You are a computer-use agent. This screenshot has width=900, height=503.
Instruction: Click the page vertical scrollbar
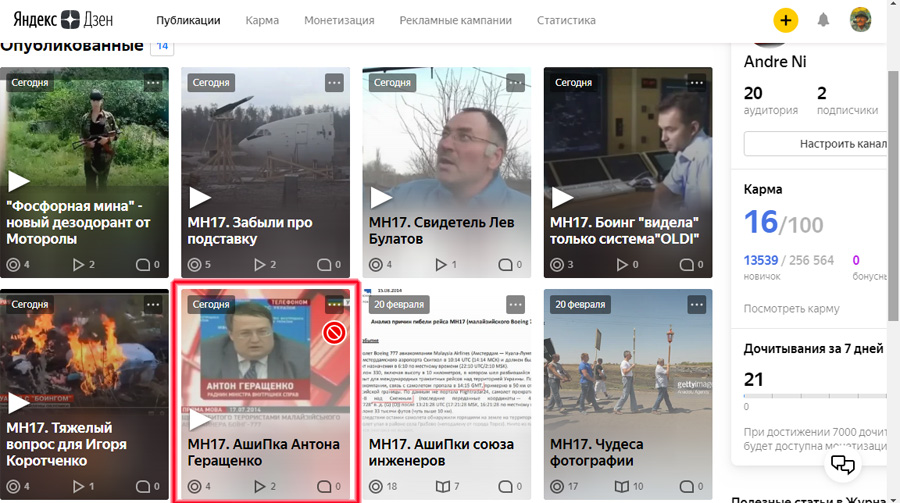[894, 195]
